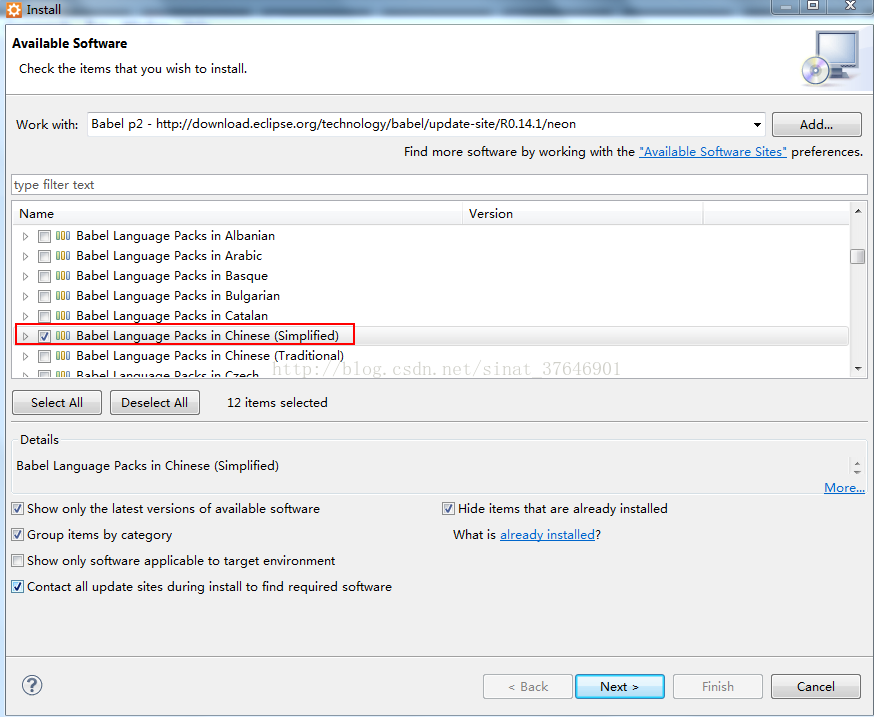The height and width of the screenshot is (717, 874).
Task: Click the Select All button
Action: coord(57,403)
